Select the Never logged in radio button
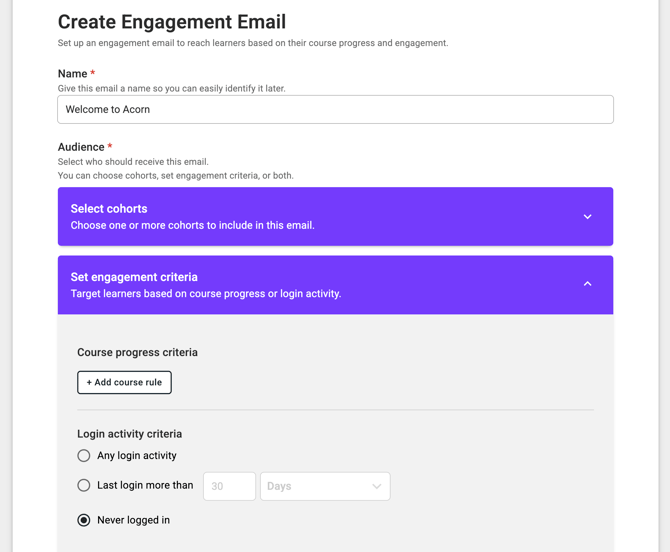670x552 pixels. click(x=84, y=520)
